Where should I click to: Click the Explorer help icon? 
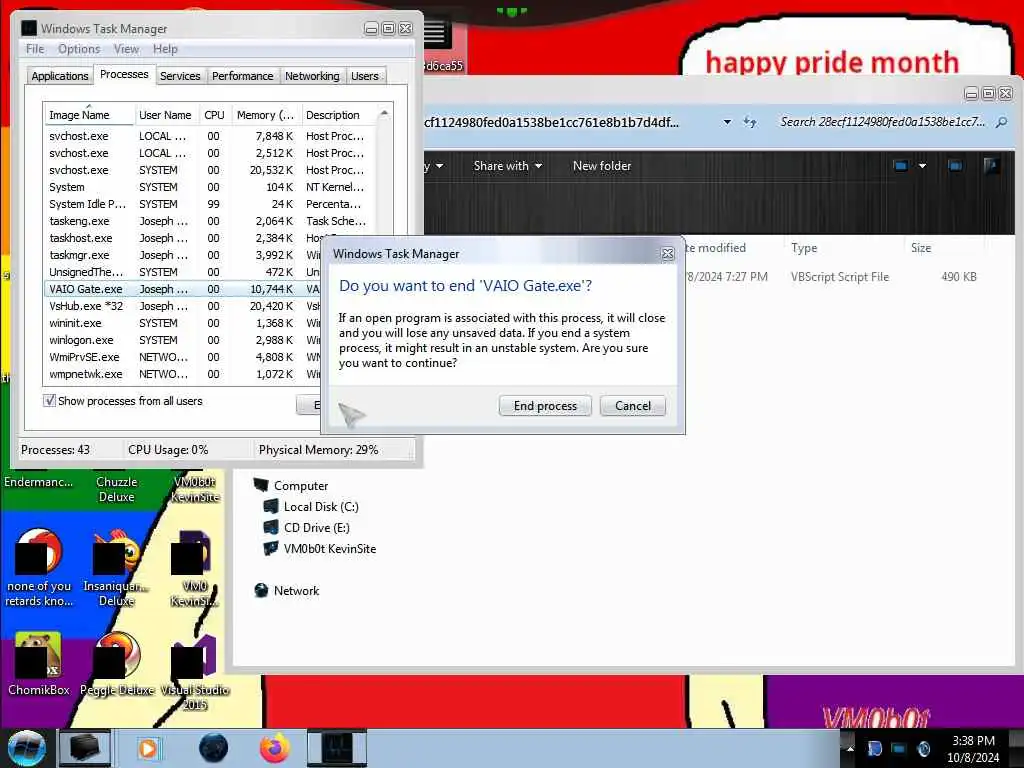(991, 166)
